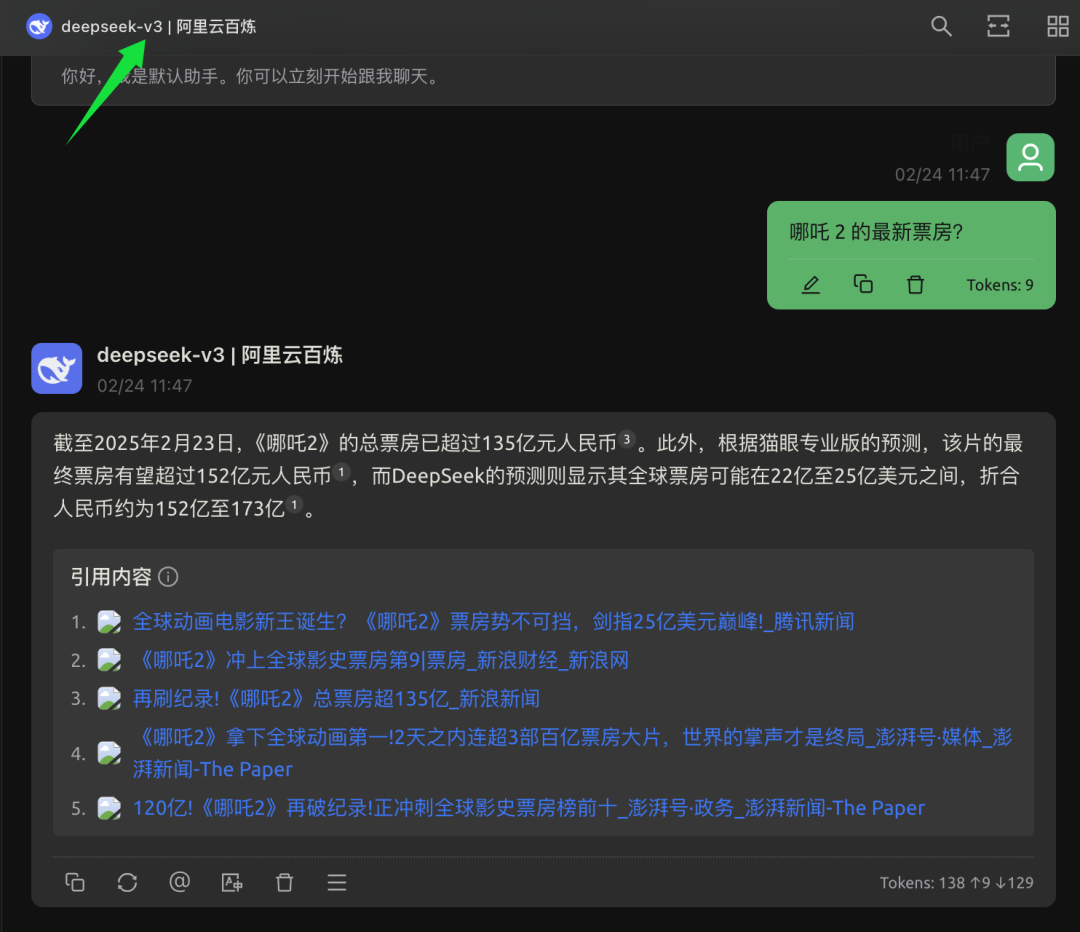Click the assistant name deepseek-v3 | 阿里云百炼 above reply
Image resolution: width=1080 pixels, height=932 pixels.
pyautogui.click(x=220, y=355)
